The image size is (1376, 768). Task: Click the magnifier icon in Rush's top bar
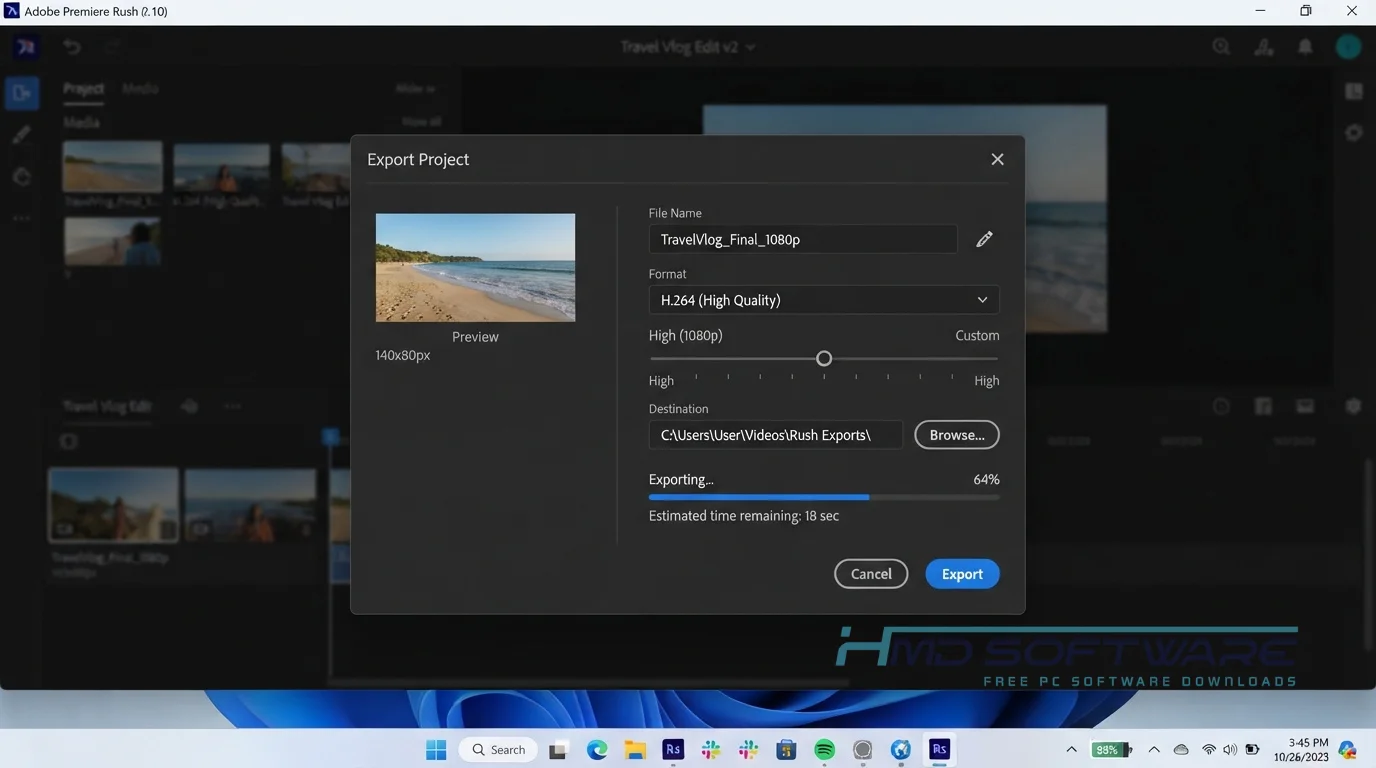pyautogui.click(x=1221, y=47)
